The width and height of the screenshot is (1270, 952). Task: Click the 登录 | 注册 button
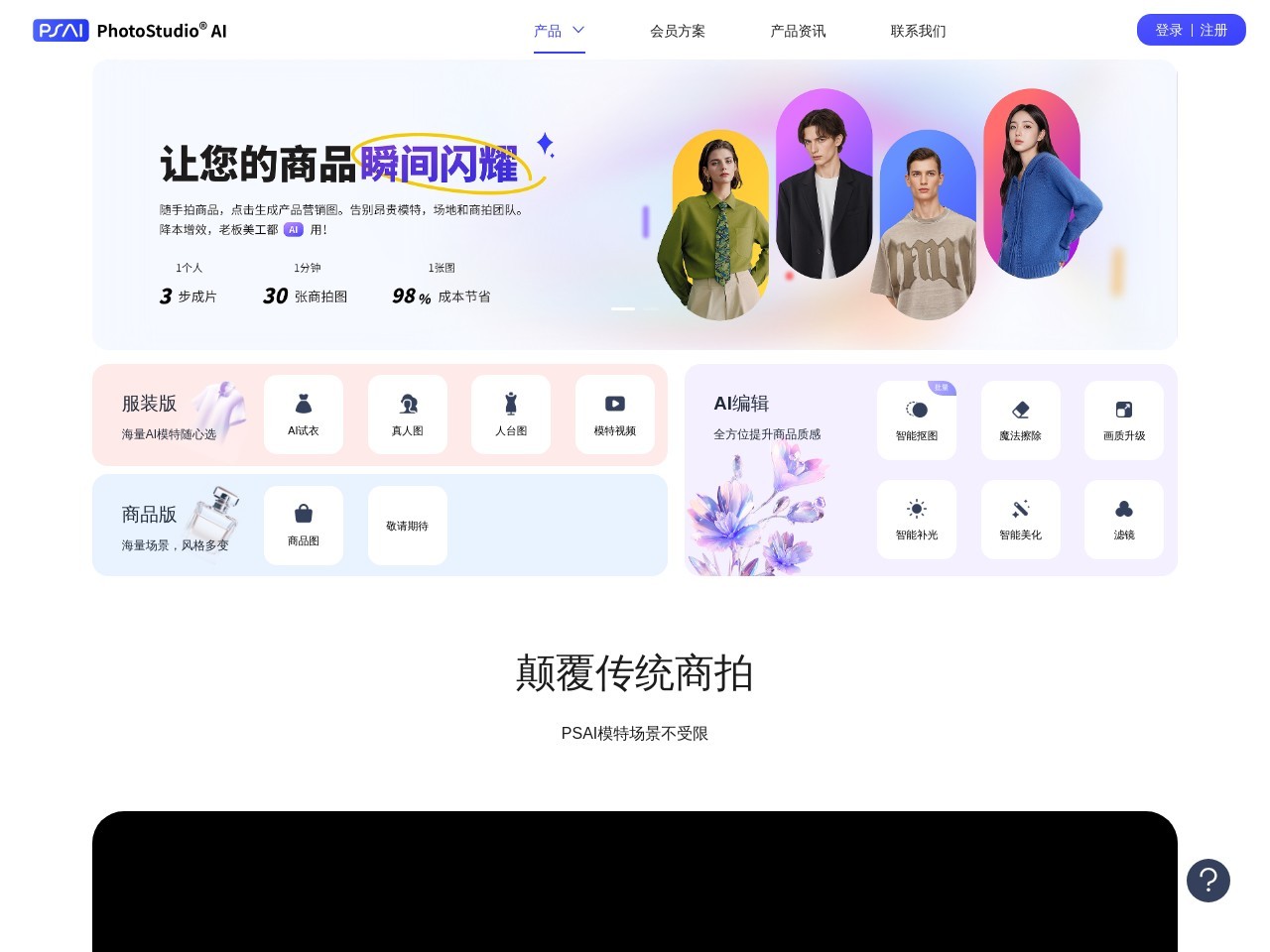coord(1191,30)
